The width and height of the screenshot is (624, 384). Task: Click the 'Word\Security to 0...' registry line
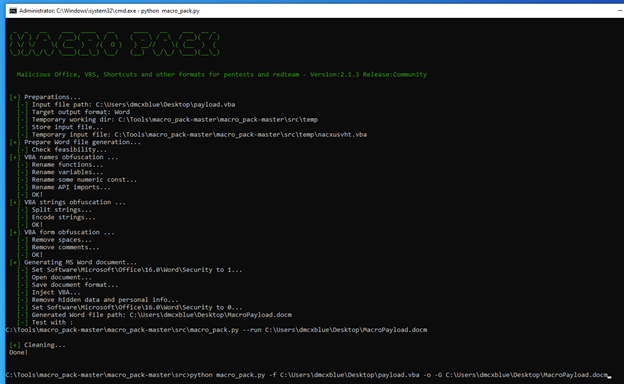(x=129, y=308)
